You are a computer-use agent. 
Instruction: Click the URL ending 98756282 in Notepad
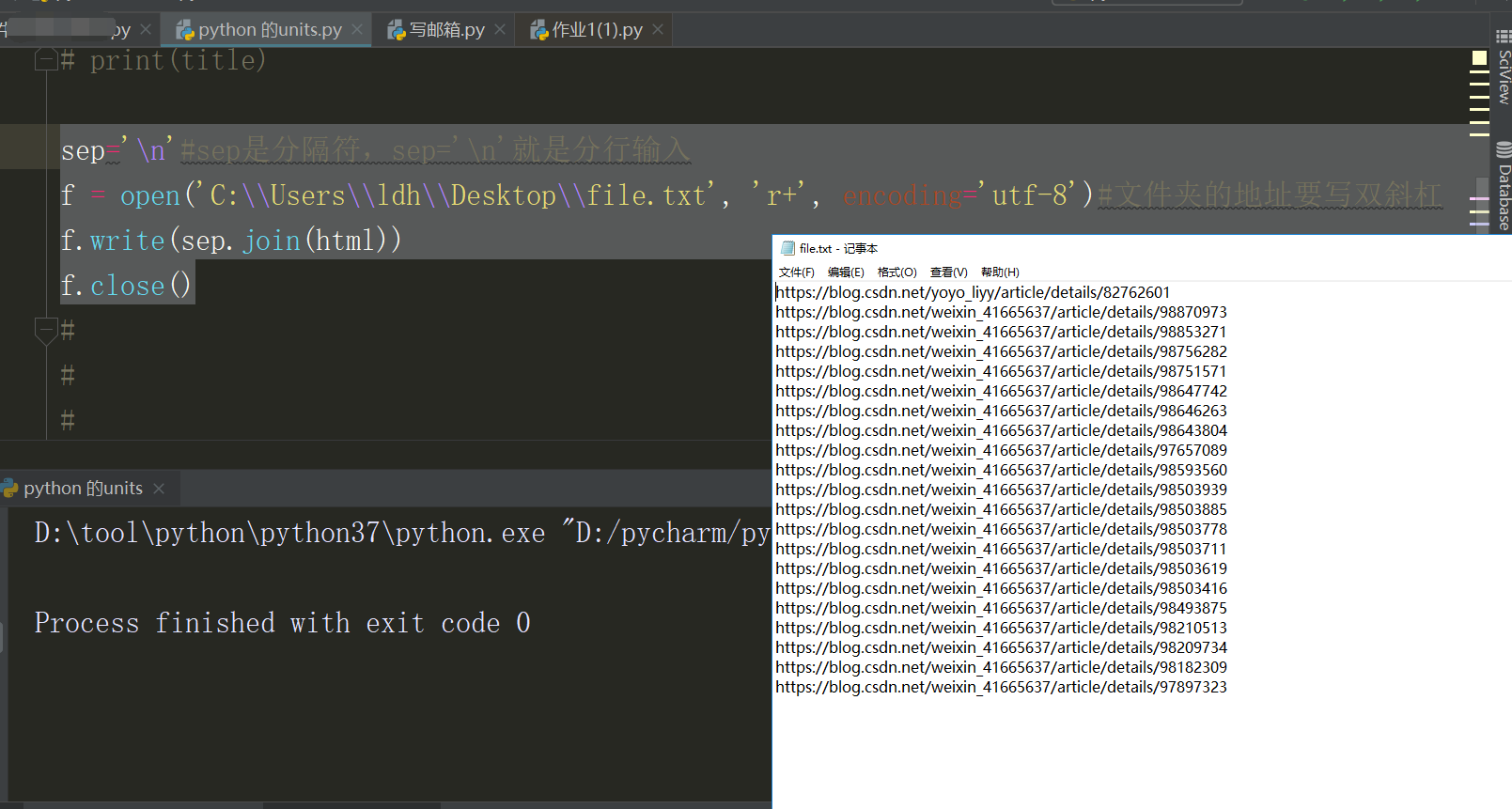coord(1001,352)
